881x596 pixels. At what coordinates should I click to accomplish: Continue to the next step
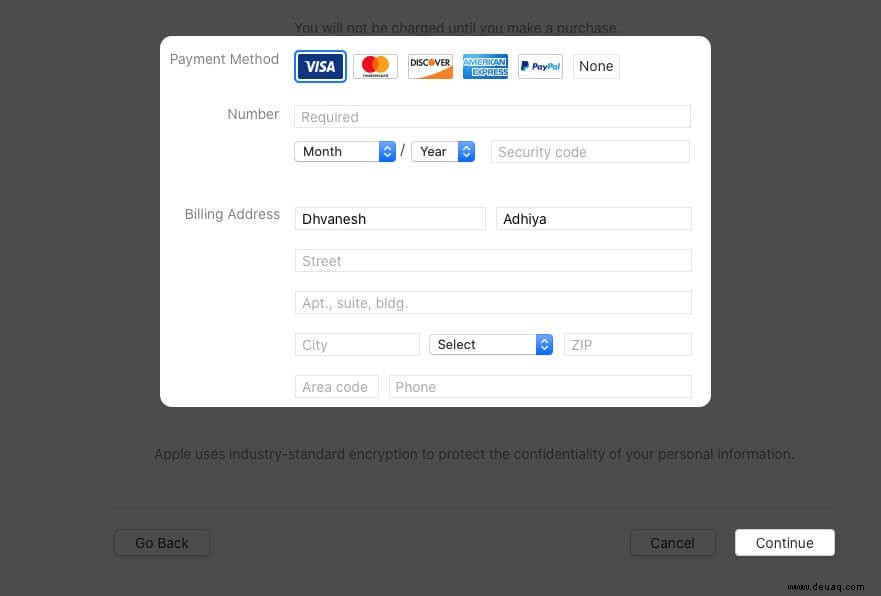pyautogui.click(x=784, y=543)
